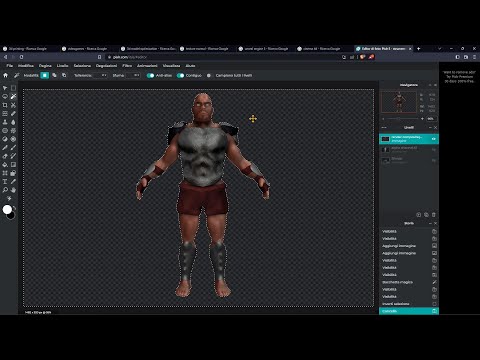The width and height of the screenshot is (480, 360).
Task: Toggle the Anti-alias switch
Action: point(151,75)
